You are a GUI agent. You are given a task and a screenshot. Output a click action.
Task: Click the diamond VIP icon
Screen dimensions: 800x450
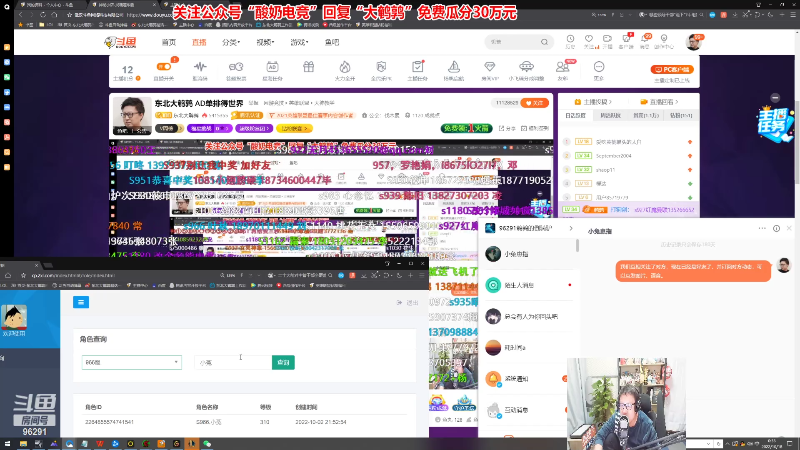(490, 67)
